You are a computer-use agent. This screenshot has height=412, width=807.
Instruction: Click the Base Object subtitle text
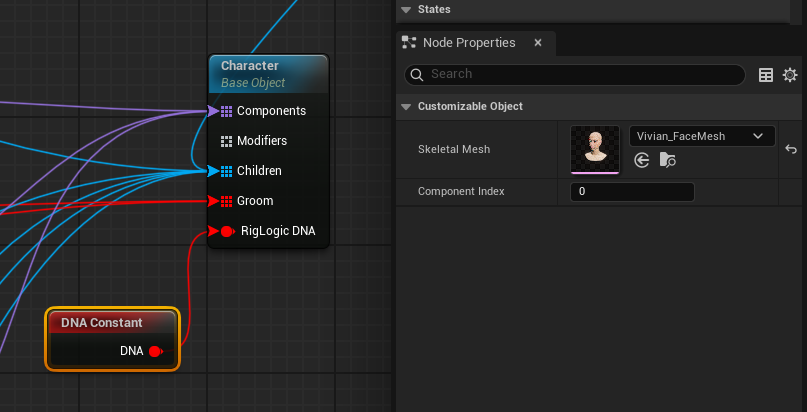tap(253, 83)
